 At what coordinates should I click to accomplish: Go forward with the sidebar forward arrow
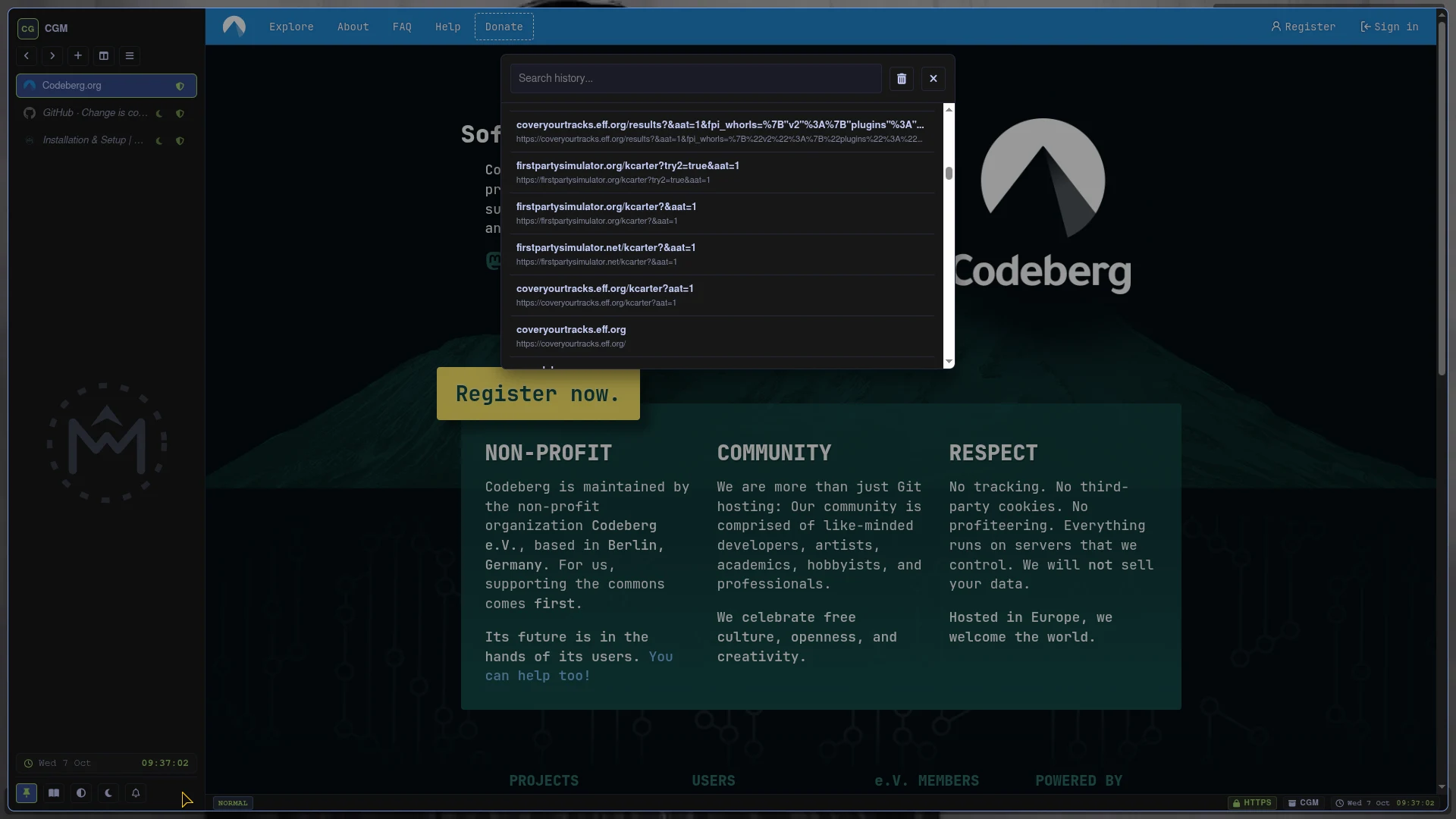[52, 55]
